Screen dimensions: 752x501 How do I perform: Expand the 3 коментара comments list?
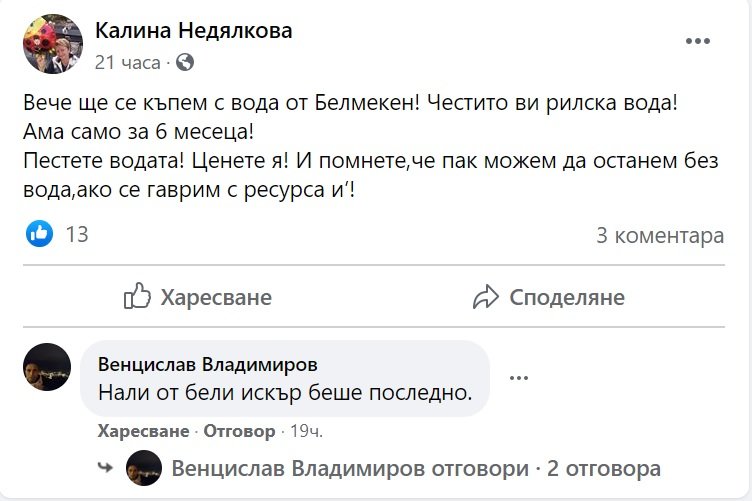(659, 236)
